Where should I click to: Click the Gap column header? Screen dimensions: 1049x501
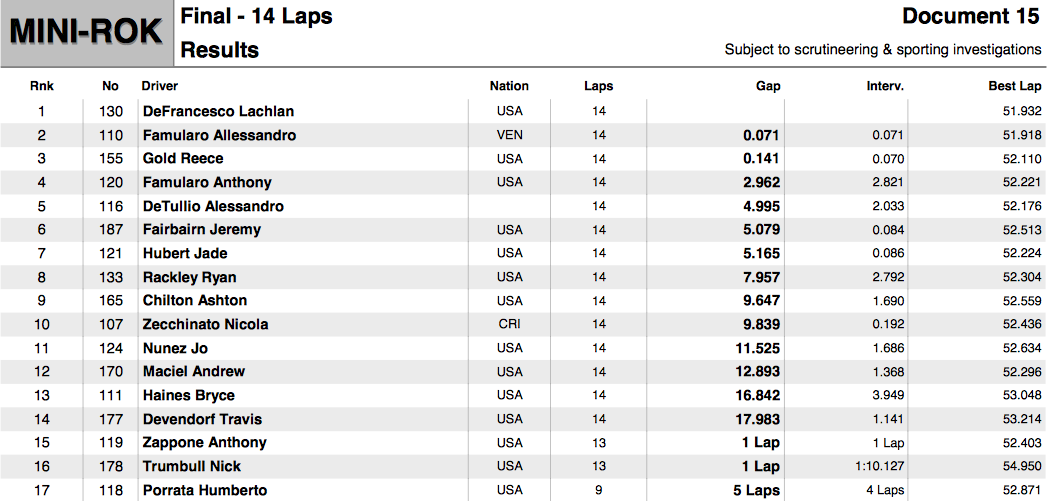click(768, 86)
